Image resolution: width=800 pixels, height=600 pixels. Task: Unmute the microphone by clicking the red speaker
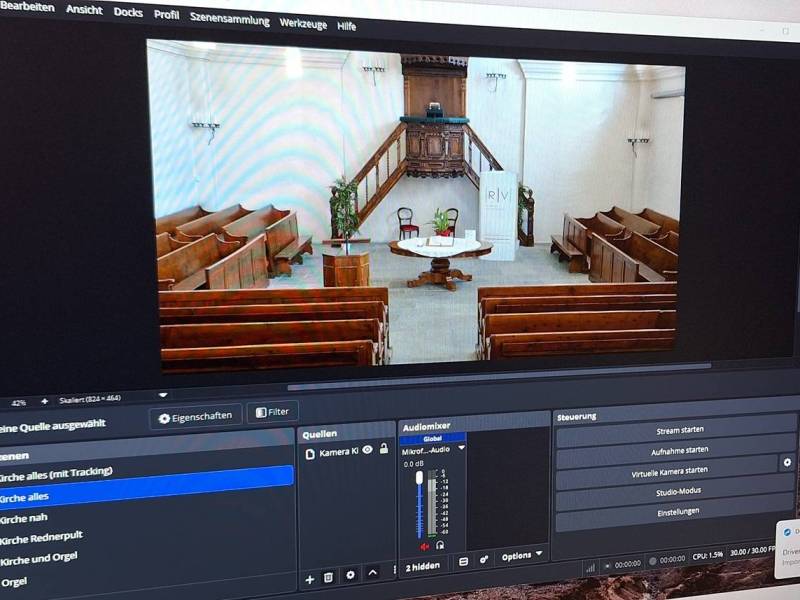pyautogui.click(x=423, y=546)
